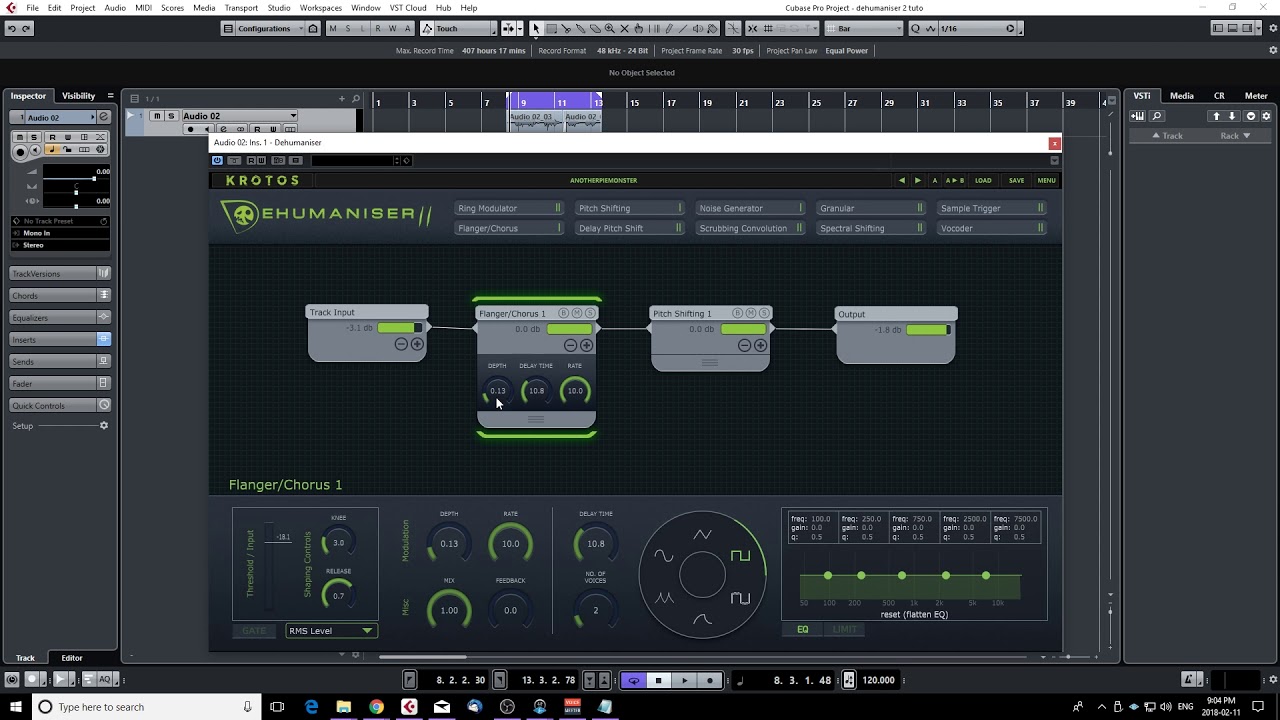
Task: Solo the Flanger/Chorus 1 node
Action: (590, 313)
